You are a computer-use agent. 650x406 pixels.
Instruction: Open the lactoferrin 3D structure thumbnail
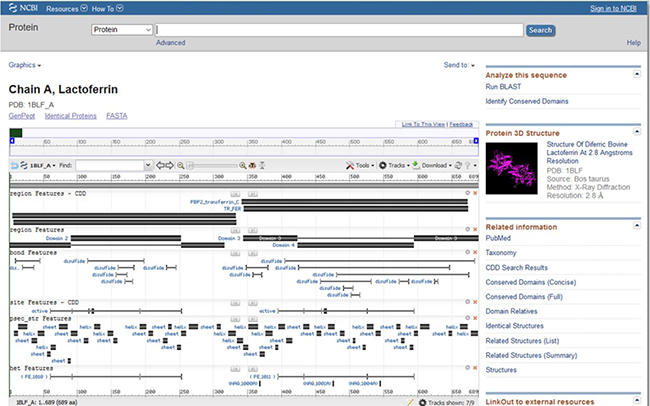(512, 168)
